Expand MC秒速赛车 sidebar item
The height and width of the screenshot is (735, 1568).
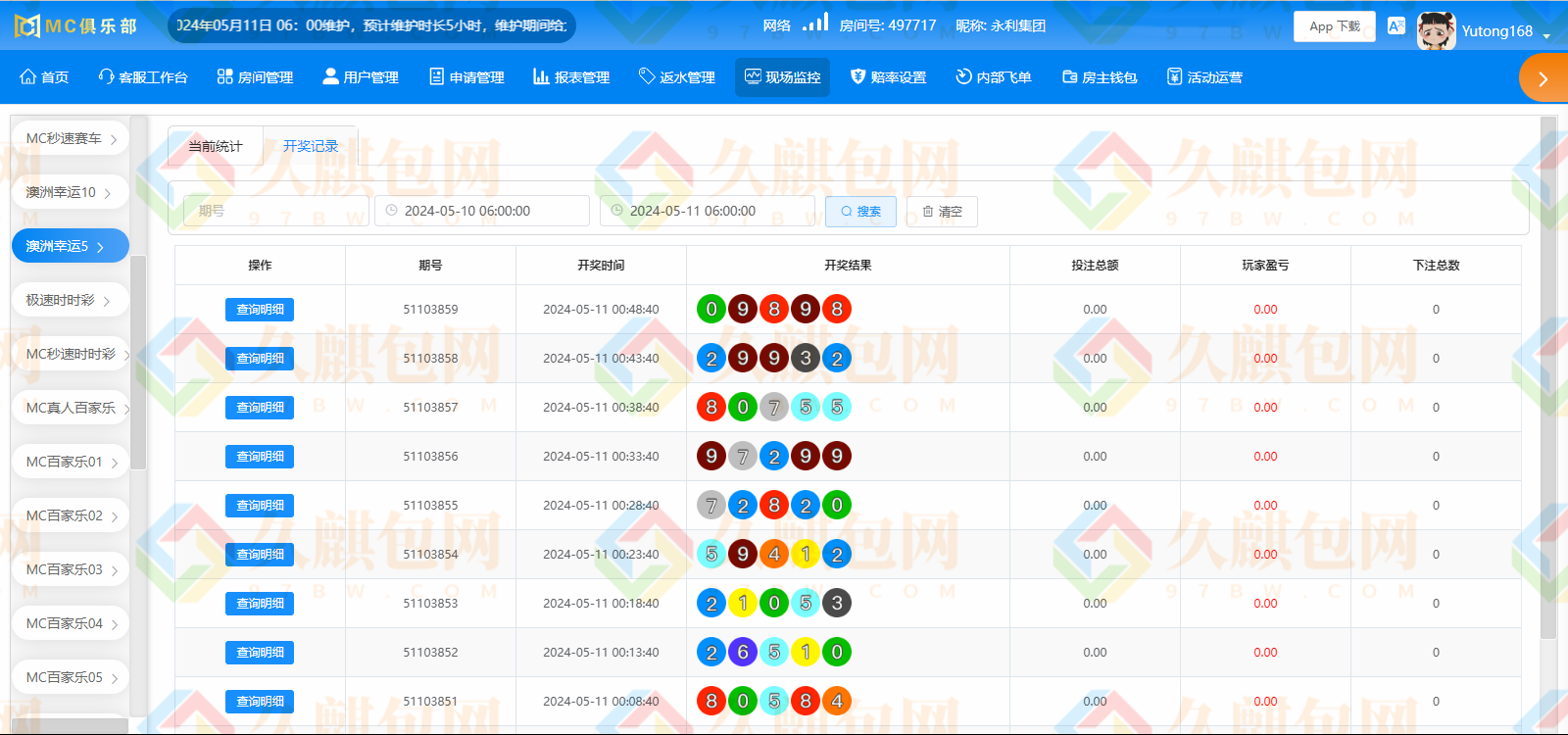click(71, 139)
